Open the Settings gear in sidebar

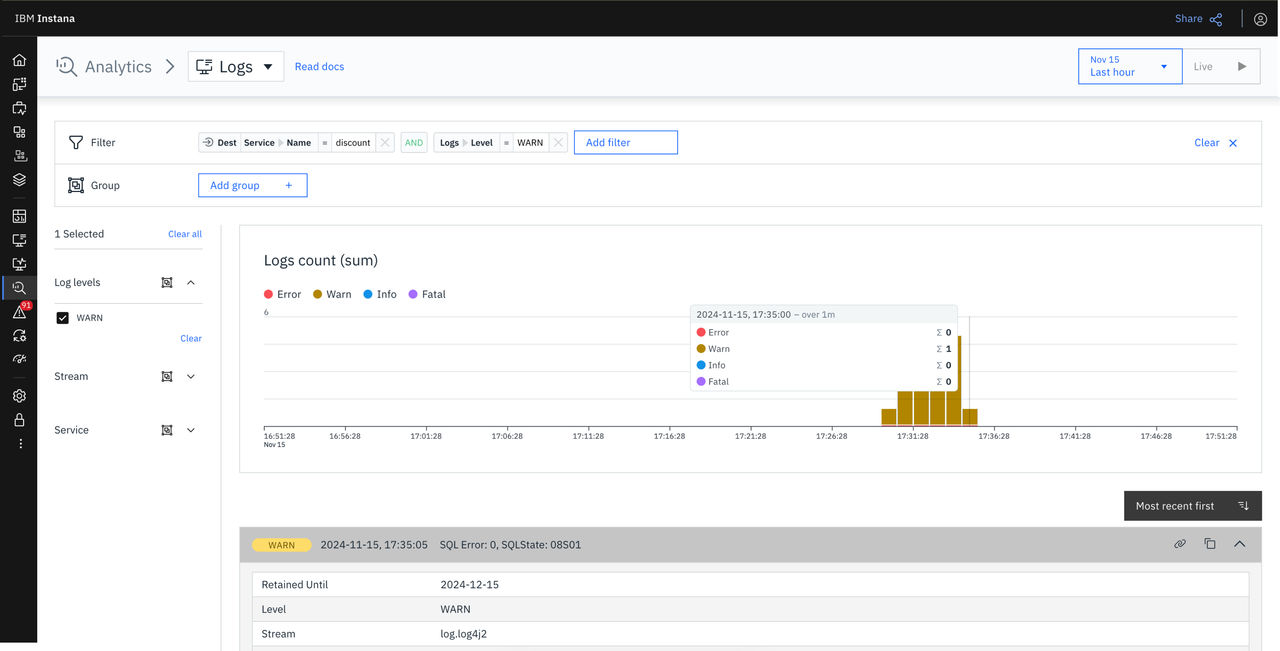coord(19,396)
